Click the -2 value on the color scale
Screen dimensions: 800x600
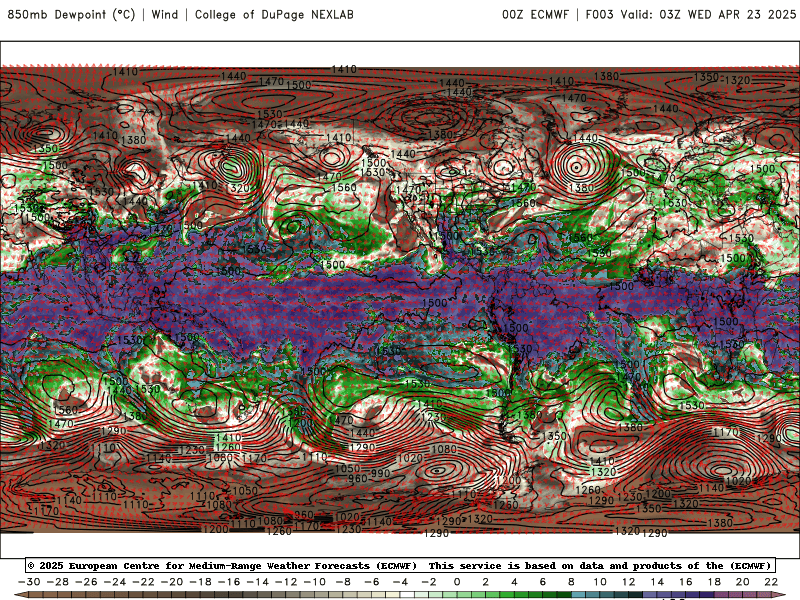pos(429,582)
